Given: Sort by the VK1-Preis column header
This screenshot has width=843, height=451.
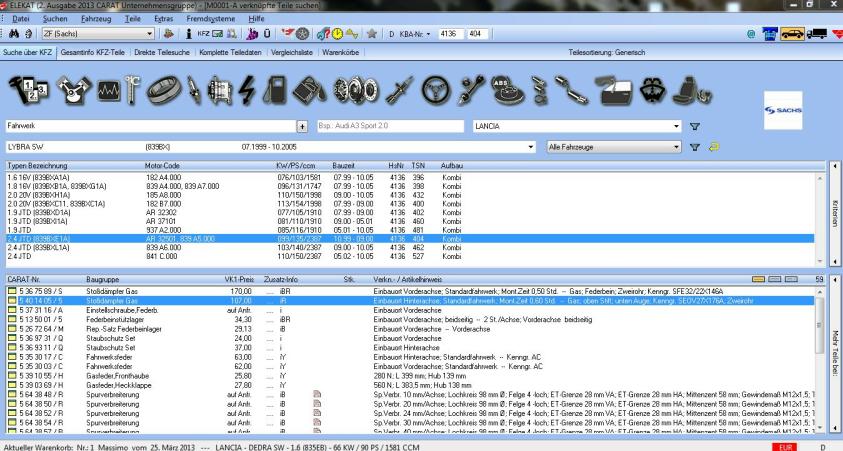Looking at the screenshot, I should (x=239, y=280).
